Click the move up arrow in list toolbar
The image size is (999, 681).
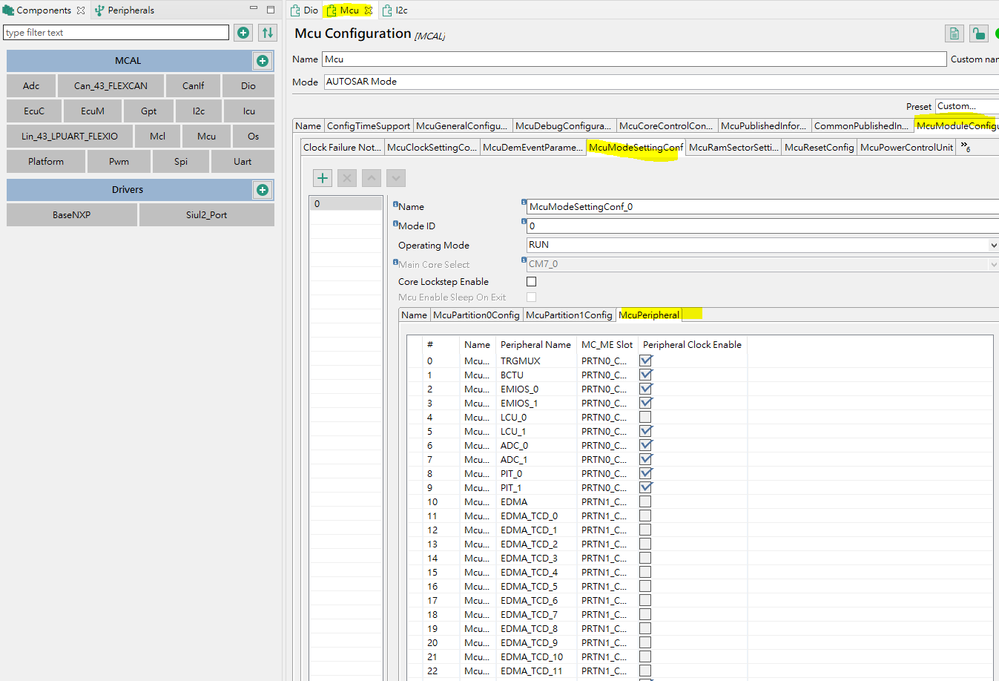click(371, 178)
